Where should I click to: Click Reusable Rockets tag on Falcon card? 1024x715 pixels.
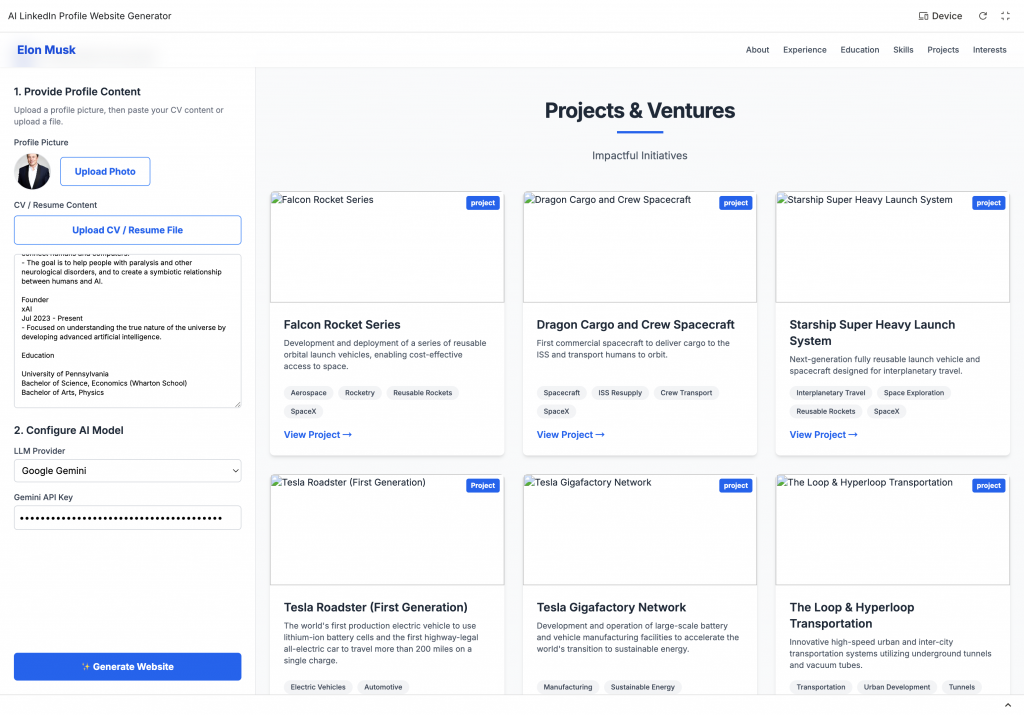point(423,393)
